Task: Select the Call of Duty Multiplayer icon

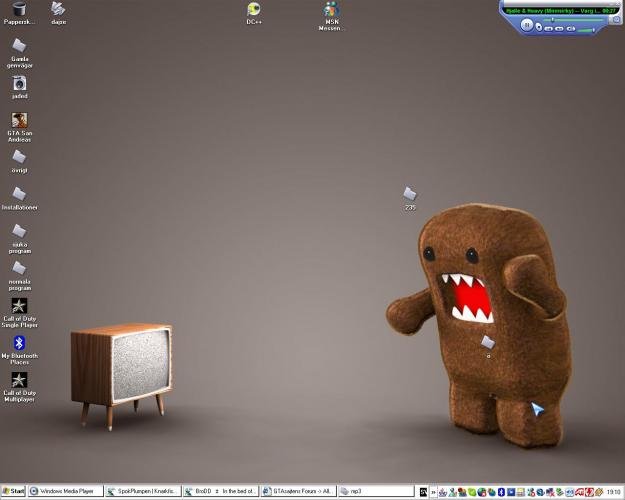Action: click(x=19, y=381)
